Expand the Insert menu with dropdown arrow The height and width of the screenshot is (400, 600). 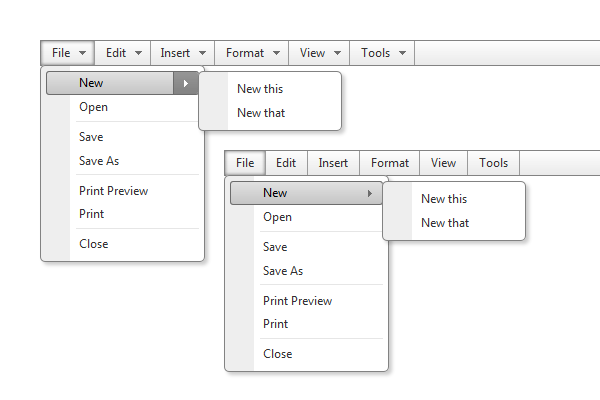tap(183, 53)
